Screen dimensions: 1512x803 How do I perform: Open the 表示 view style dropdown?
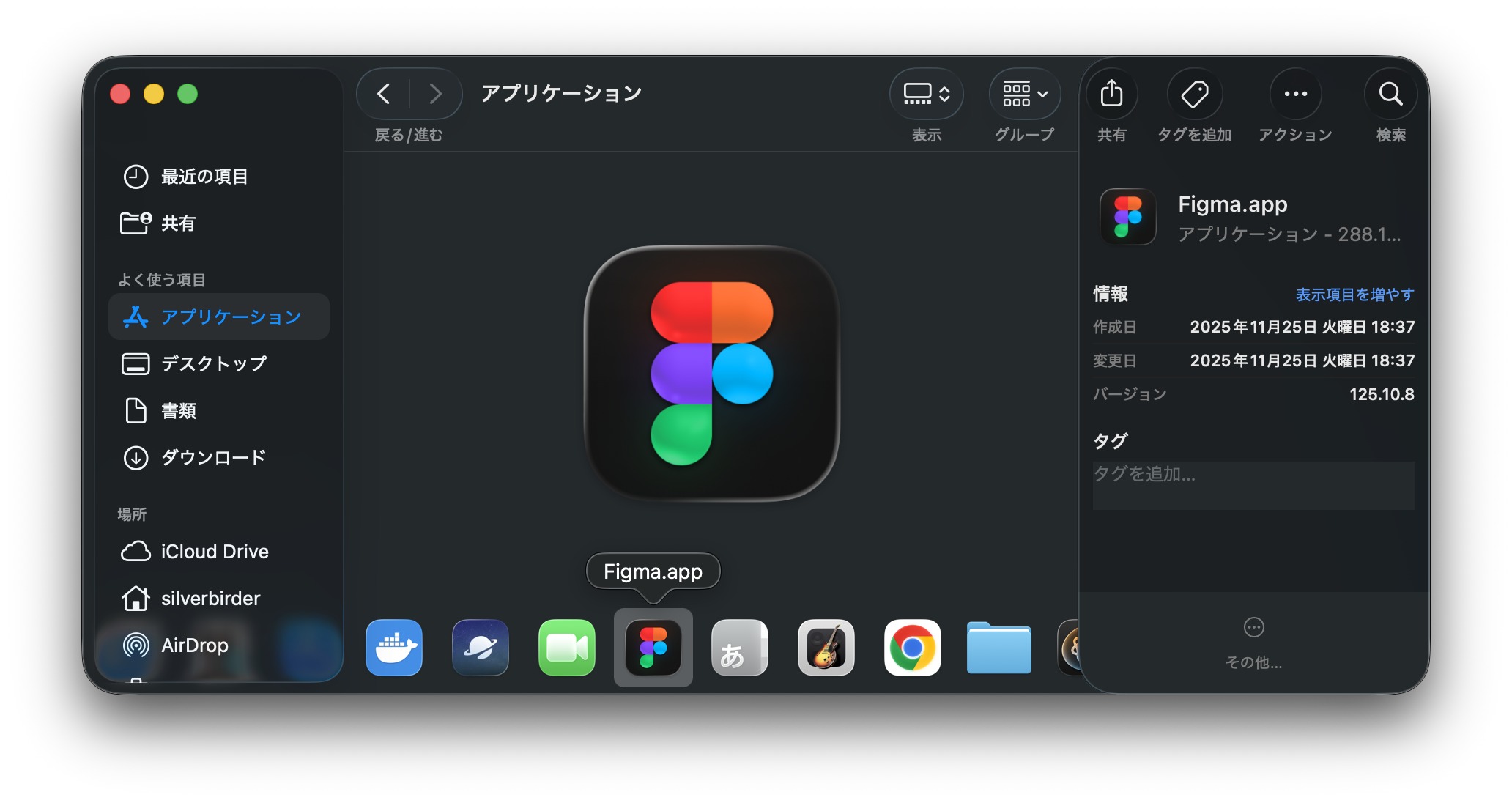tap(926, 94)
